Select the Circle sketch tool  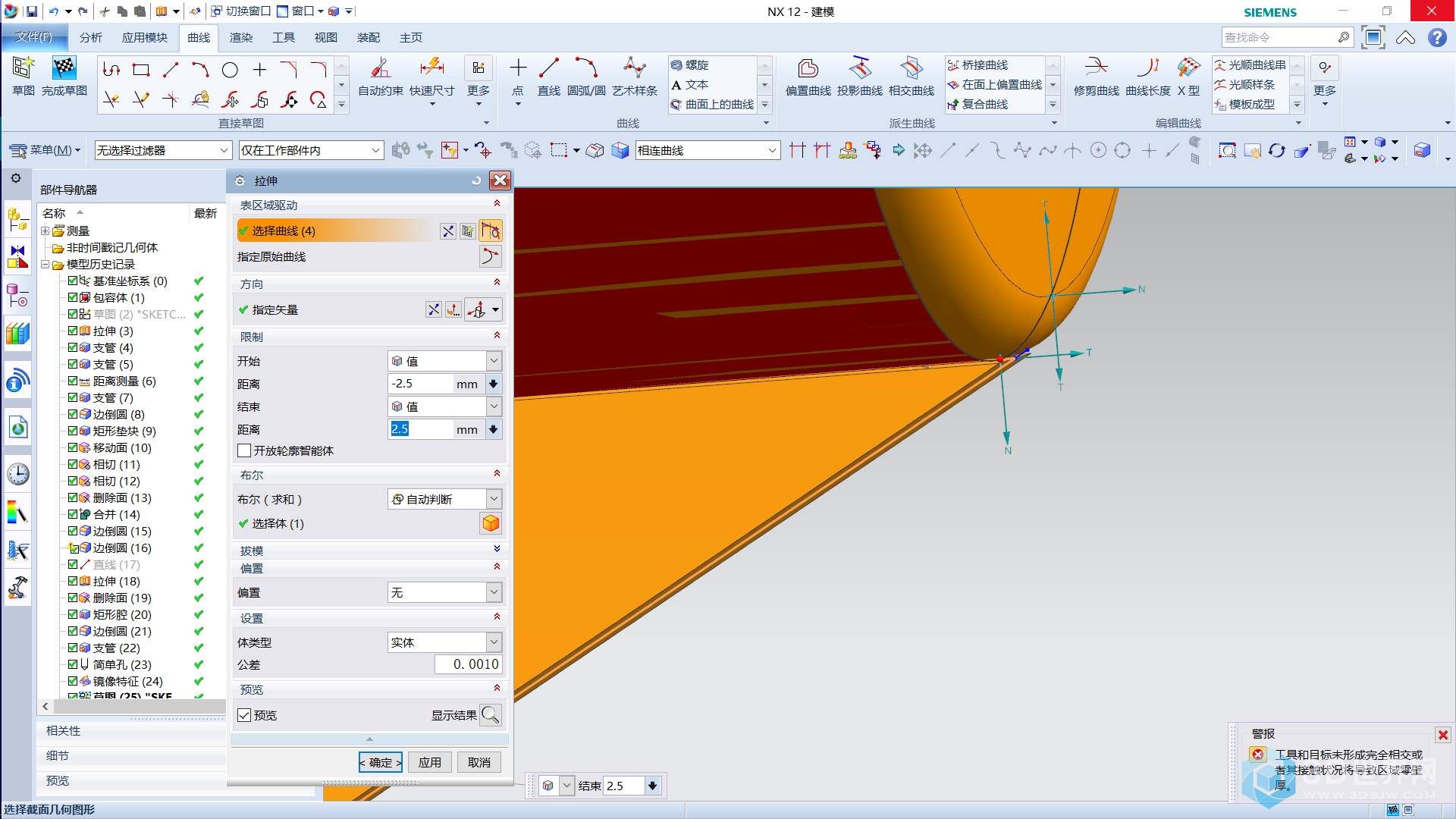click(230, 70)
